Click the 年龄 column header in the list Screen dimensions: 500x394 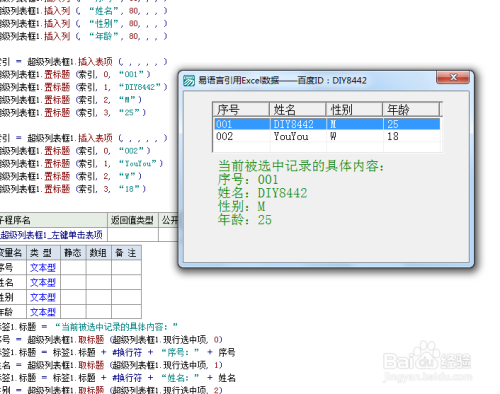click(x=411, y=109)
